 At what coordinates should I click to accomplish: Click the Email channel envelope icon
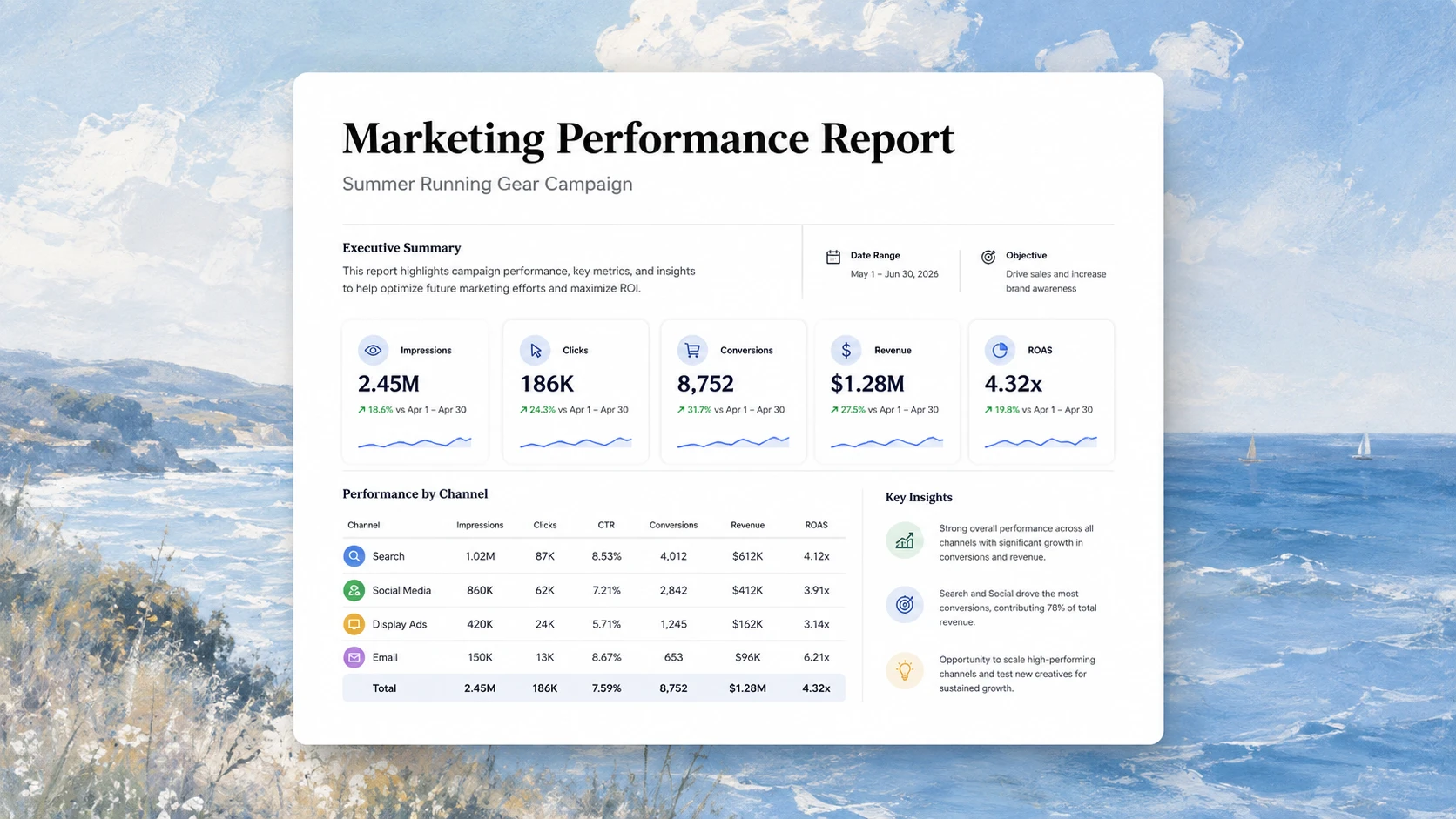[x=354, y=657]
